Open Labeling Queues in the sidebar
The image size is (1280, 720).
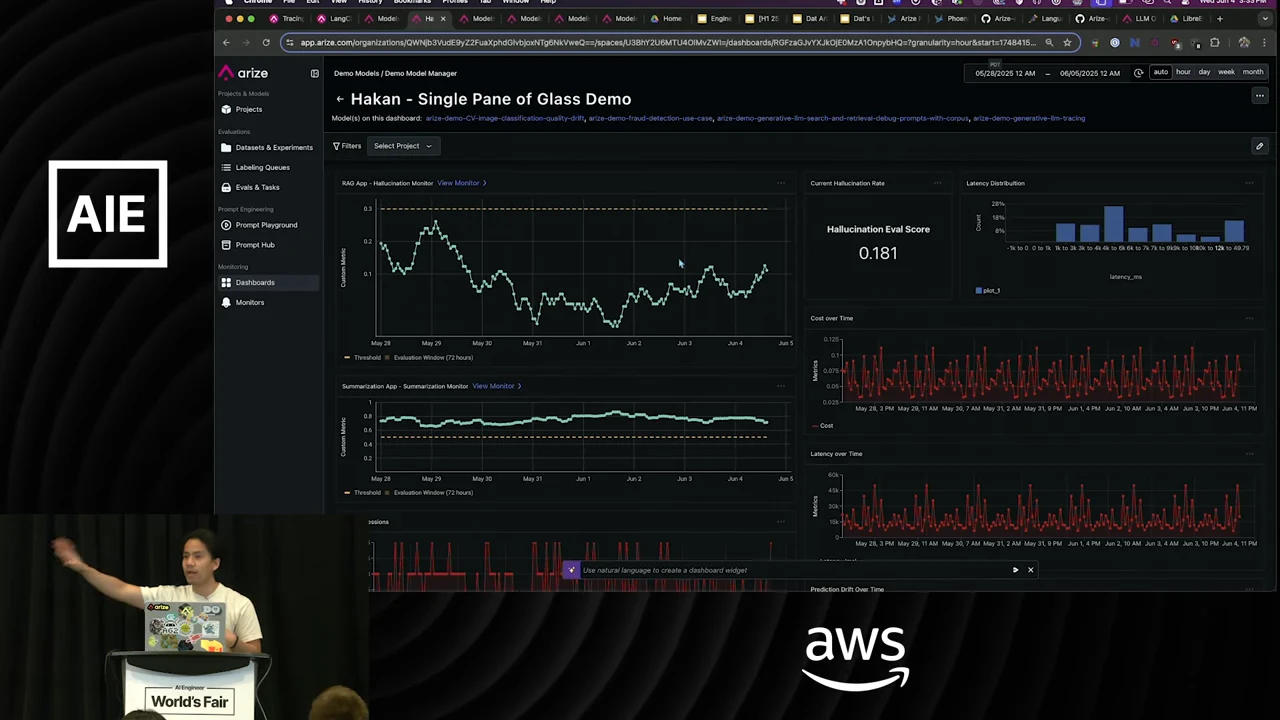(262, 167)
